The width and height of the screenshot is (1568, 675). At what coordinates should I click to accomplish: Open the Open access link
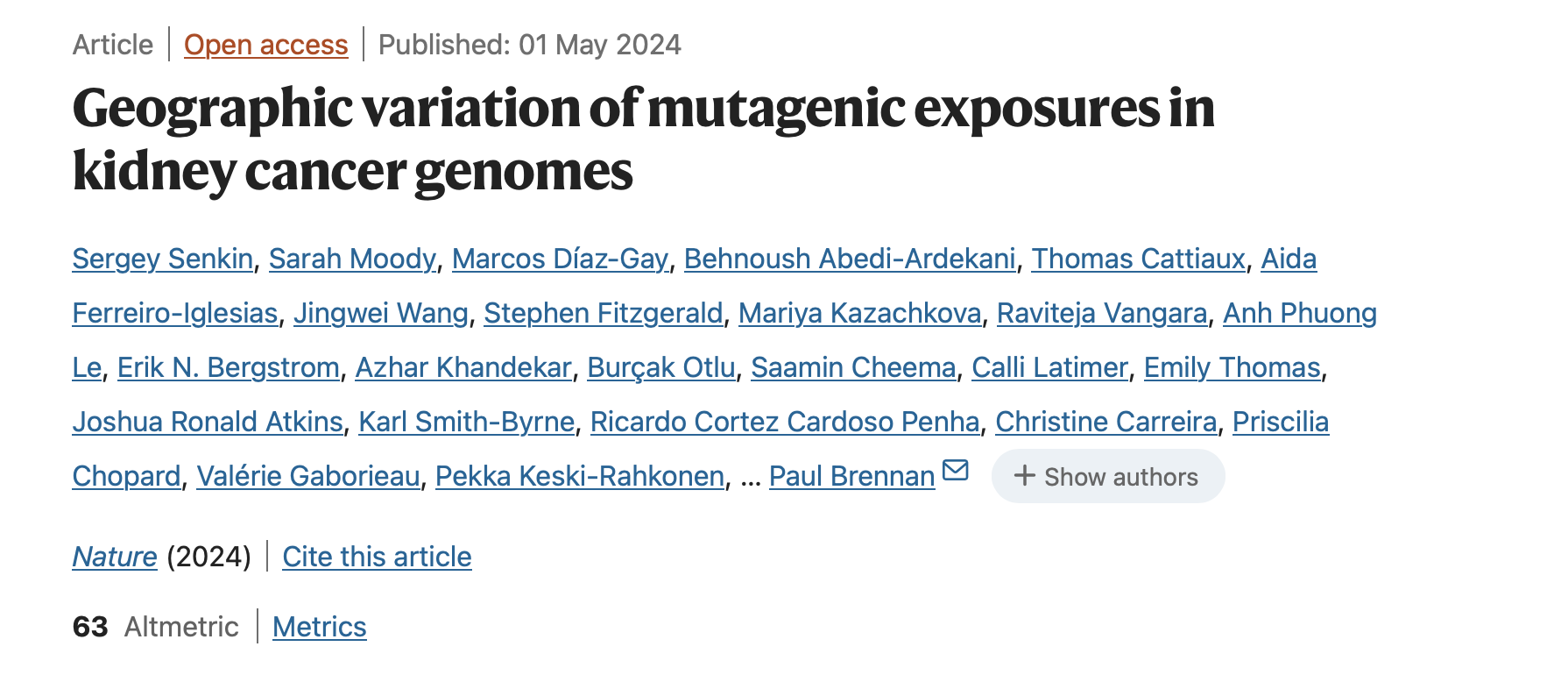266,45
